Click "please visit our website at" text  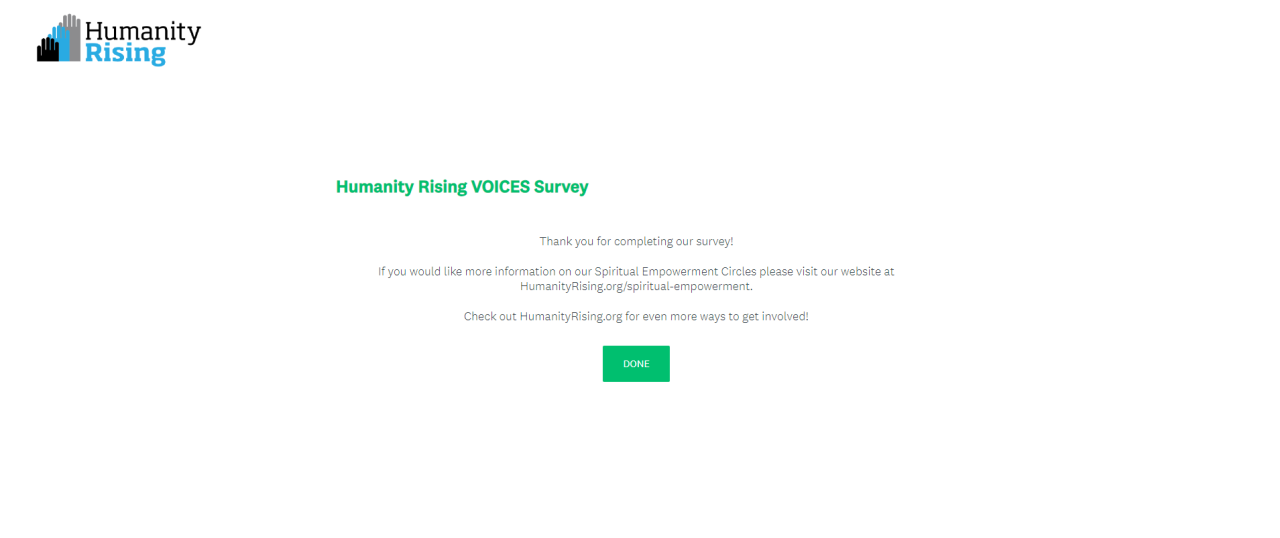tap(827, 272)
